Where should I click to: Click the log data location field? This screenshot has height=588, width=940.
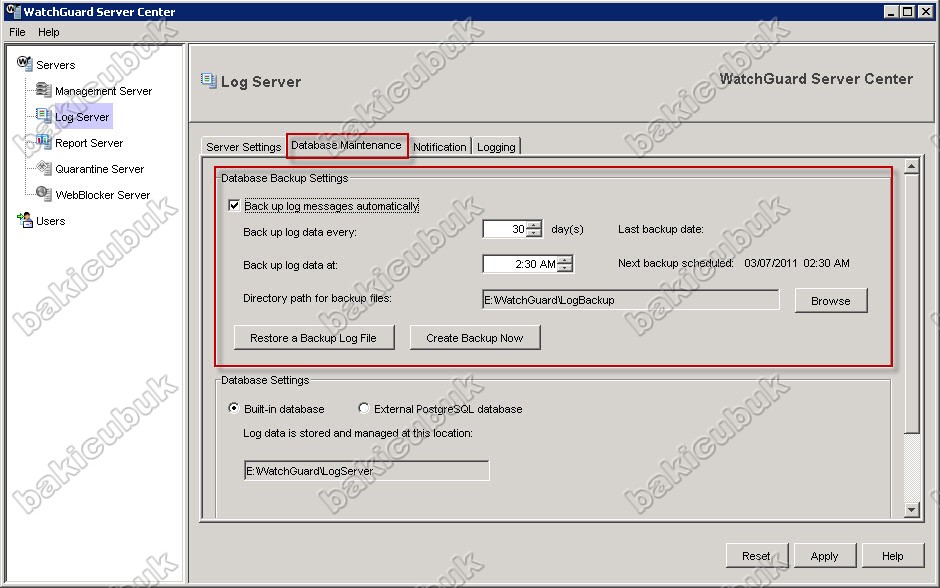tap(367, 471)
